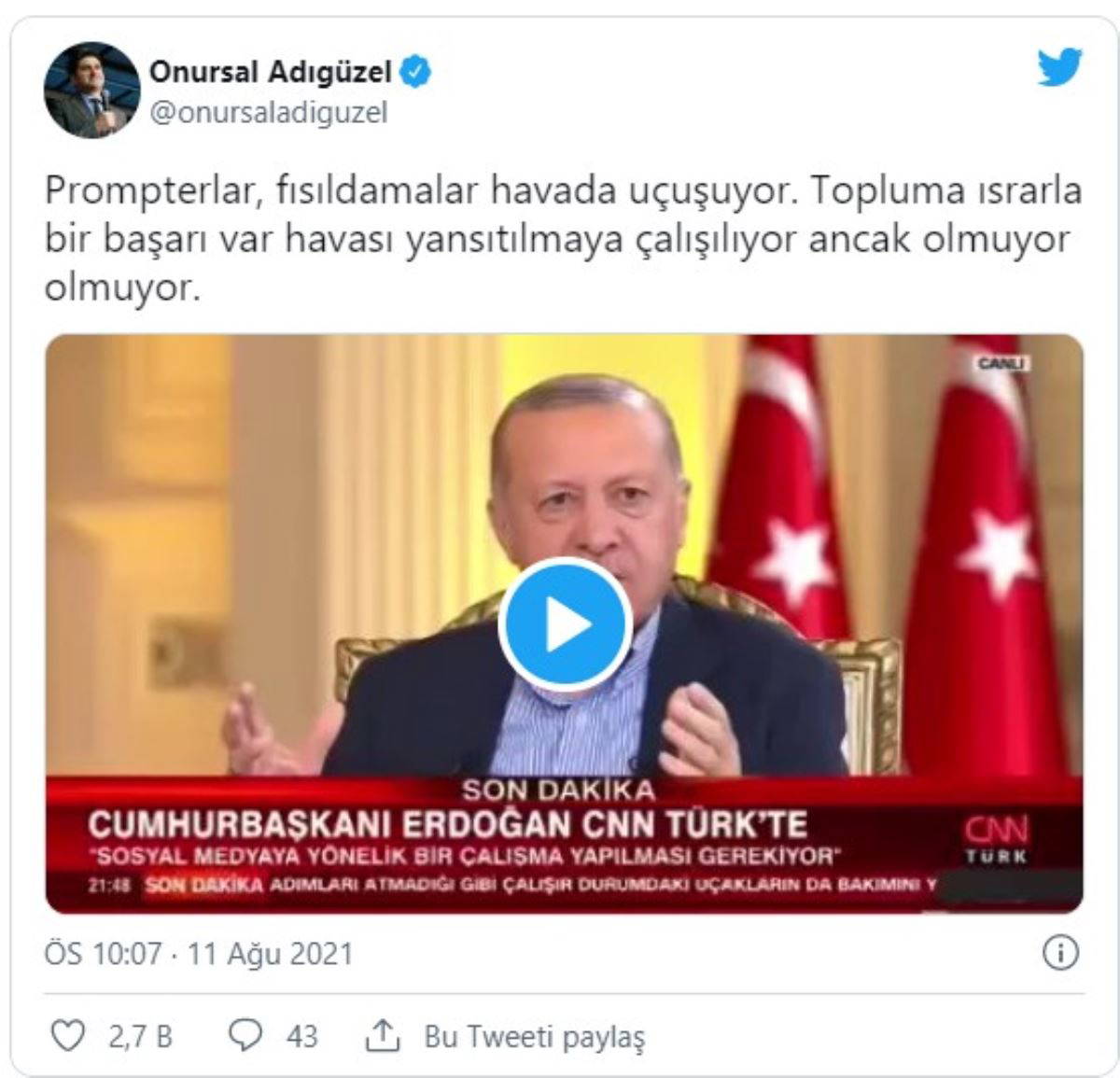Click the blue verified badge
The width and height of the screenshot is (1120, 1078).
(416, 71)
